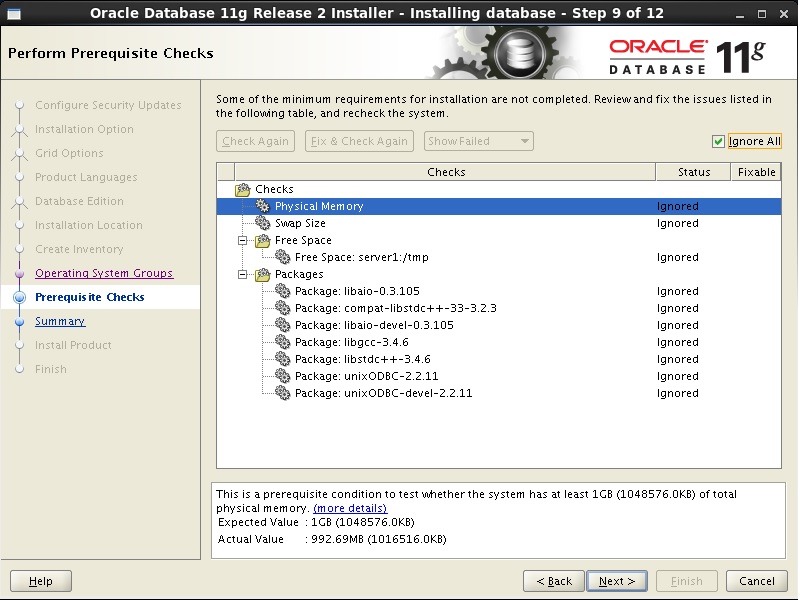Click the Expected Value 1GB text
Image resolution: width=800 pixels, height=600 pixels.
pos(363,522)
